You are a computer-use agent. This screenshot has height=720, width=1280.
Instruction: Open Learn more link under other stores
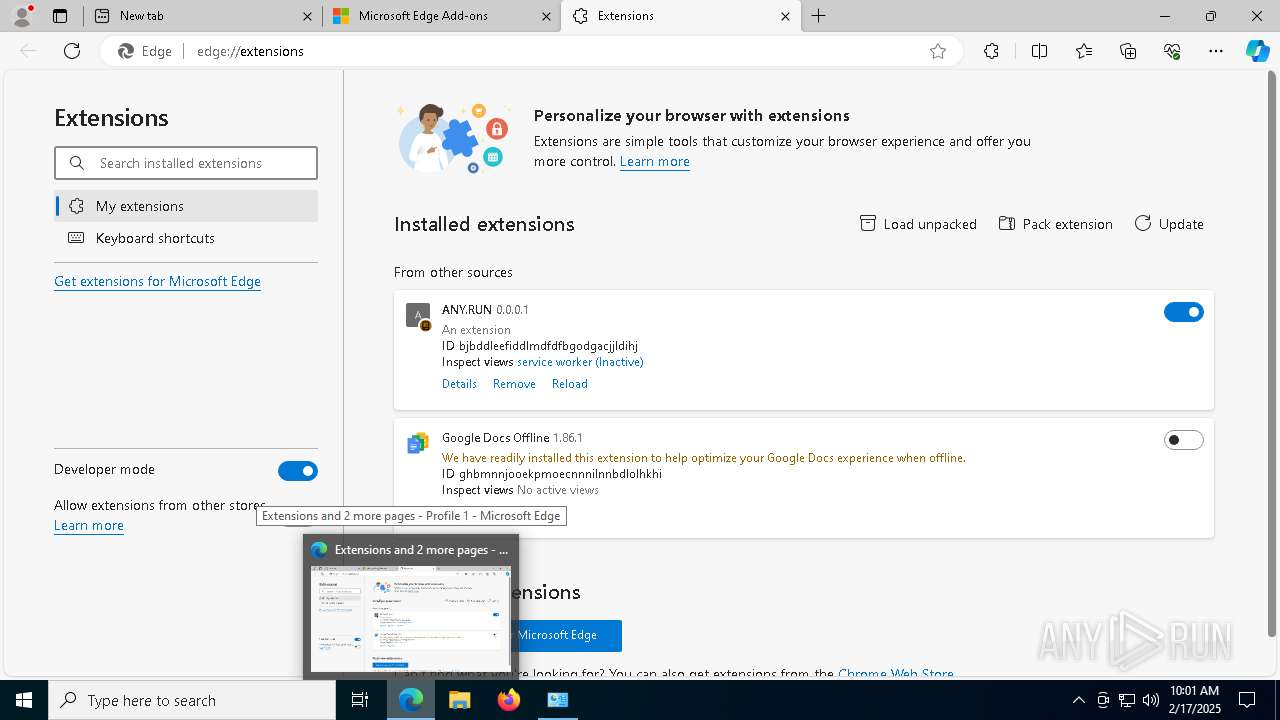(x=89, y=525)
